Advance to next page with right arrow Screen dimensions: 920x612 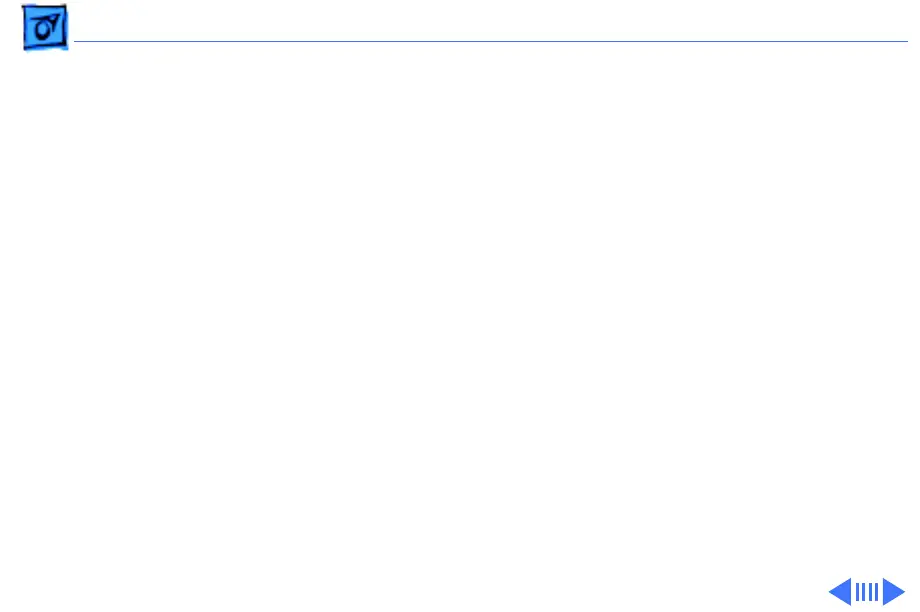click(x=894, y=591)
